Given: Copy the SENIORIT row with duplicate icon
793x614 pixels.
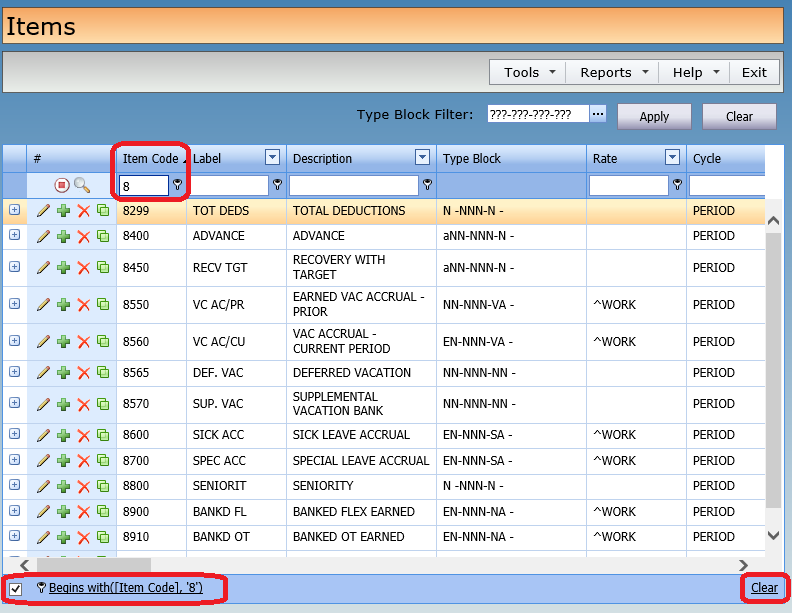Looking at the screenshot, I should tap(103, 487).
